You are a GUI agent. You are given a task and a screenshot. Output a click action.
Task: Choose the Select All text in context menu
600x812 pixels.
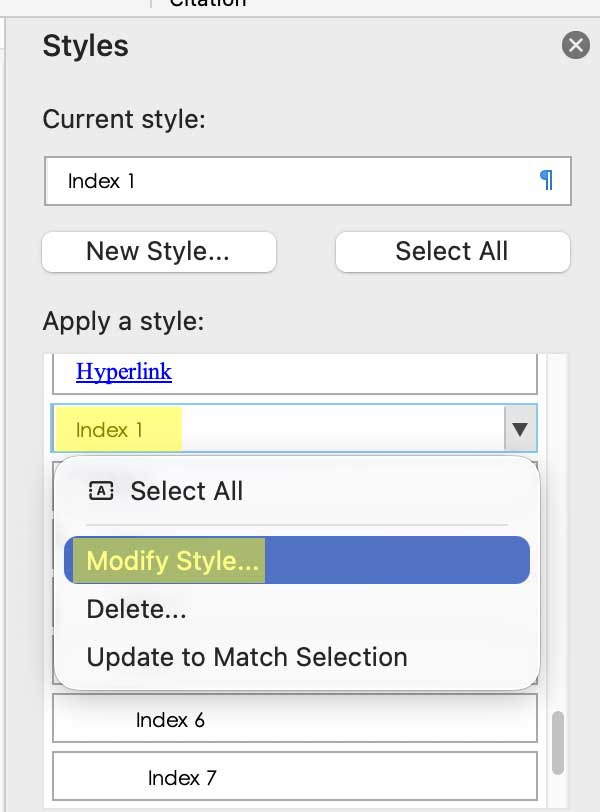pos(187,491)
